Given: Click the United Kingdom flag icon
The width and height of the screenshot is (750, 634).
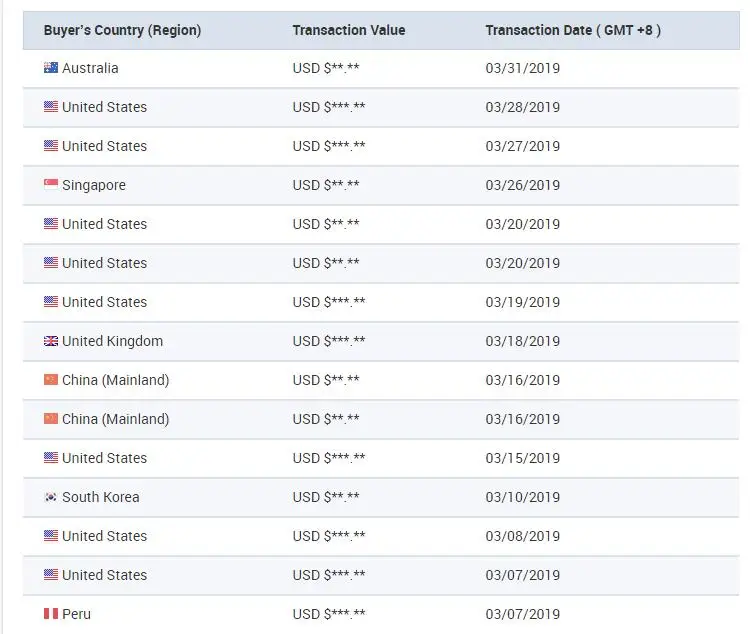Looking at the screenshot, I should click(51, 341).
